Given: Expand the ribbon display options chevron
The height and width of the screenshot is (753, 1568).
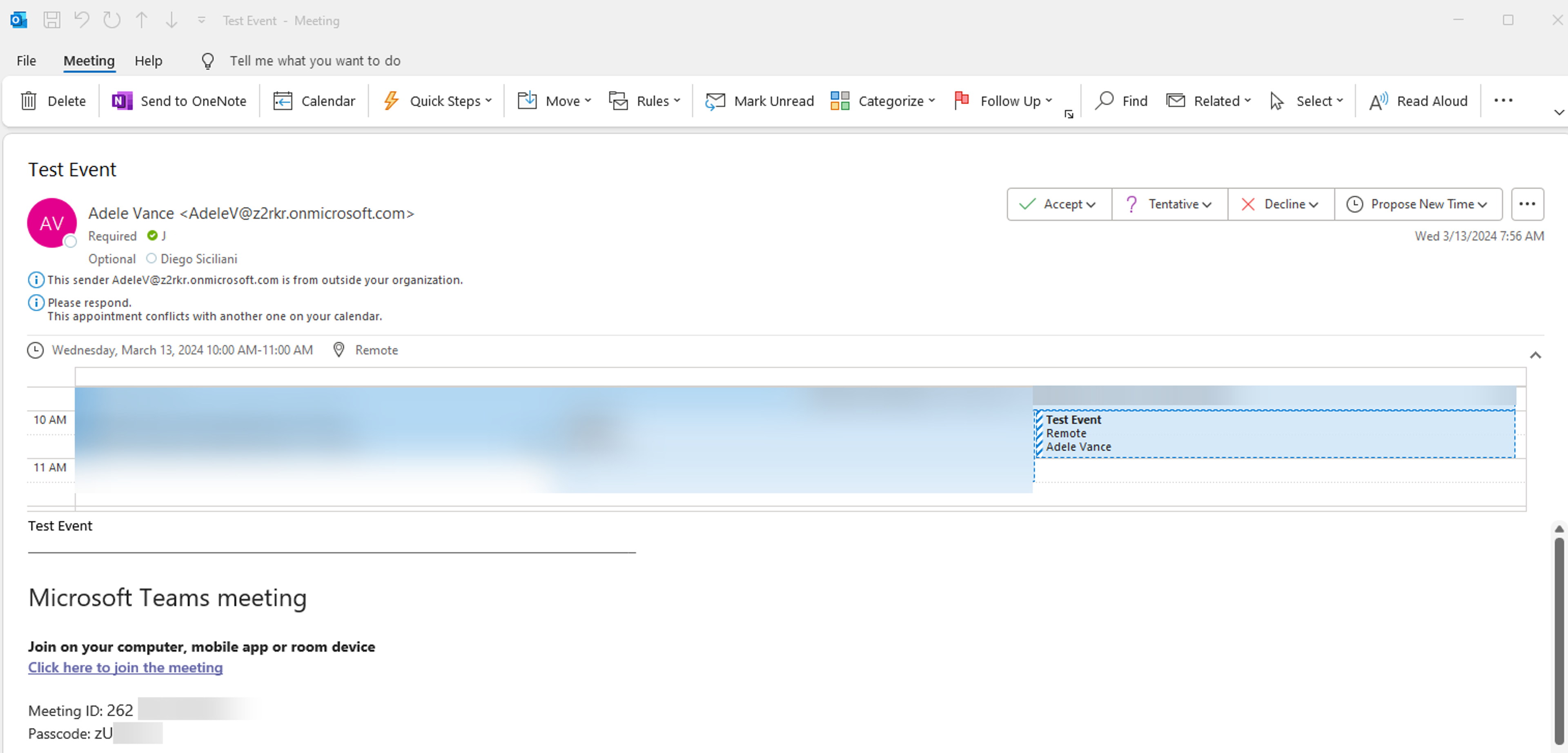Looking at the screenshot, I should coord(1559,113).
